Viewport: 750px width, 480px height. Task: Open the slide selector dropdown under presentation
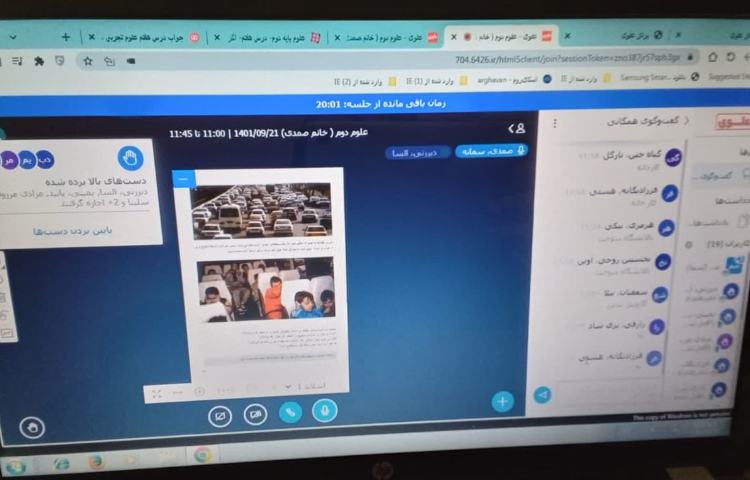coord(306,386)
